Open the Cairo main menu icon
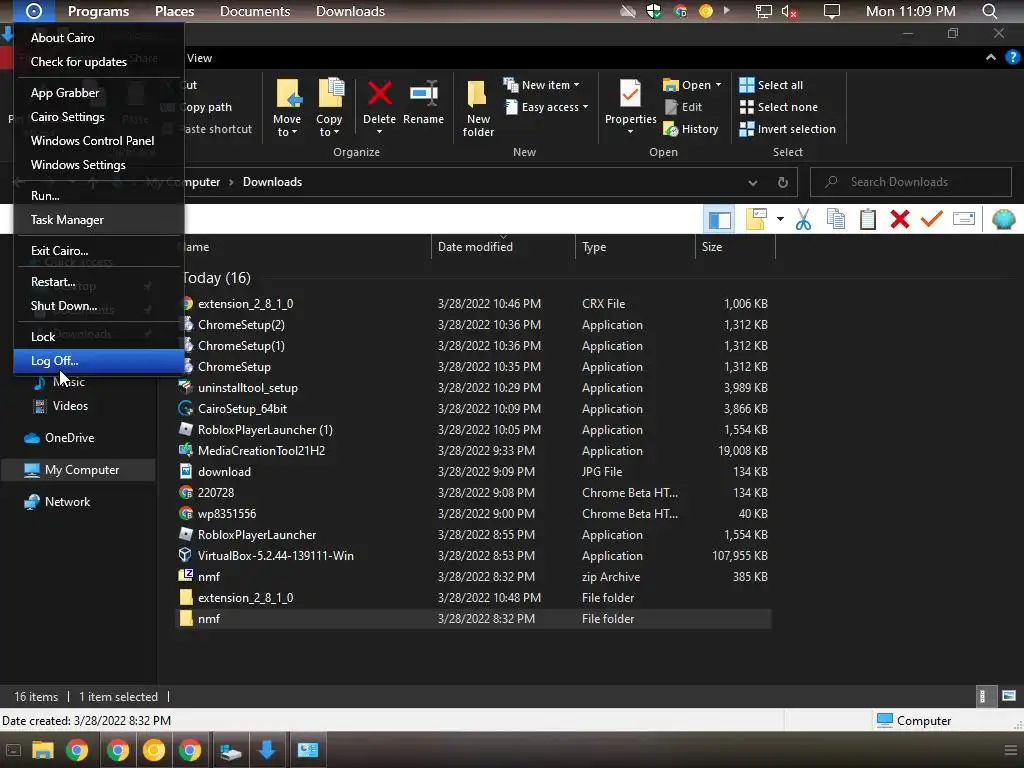Screen dimensions: 1024x768 33,11
